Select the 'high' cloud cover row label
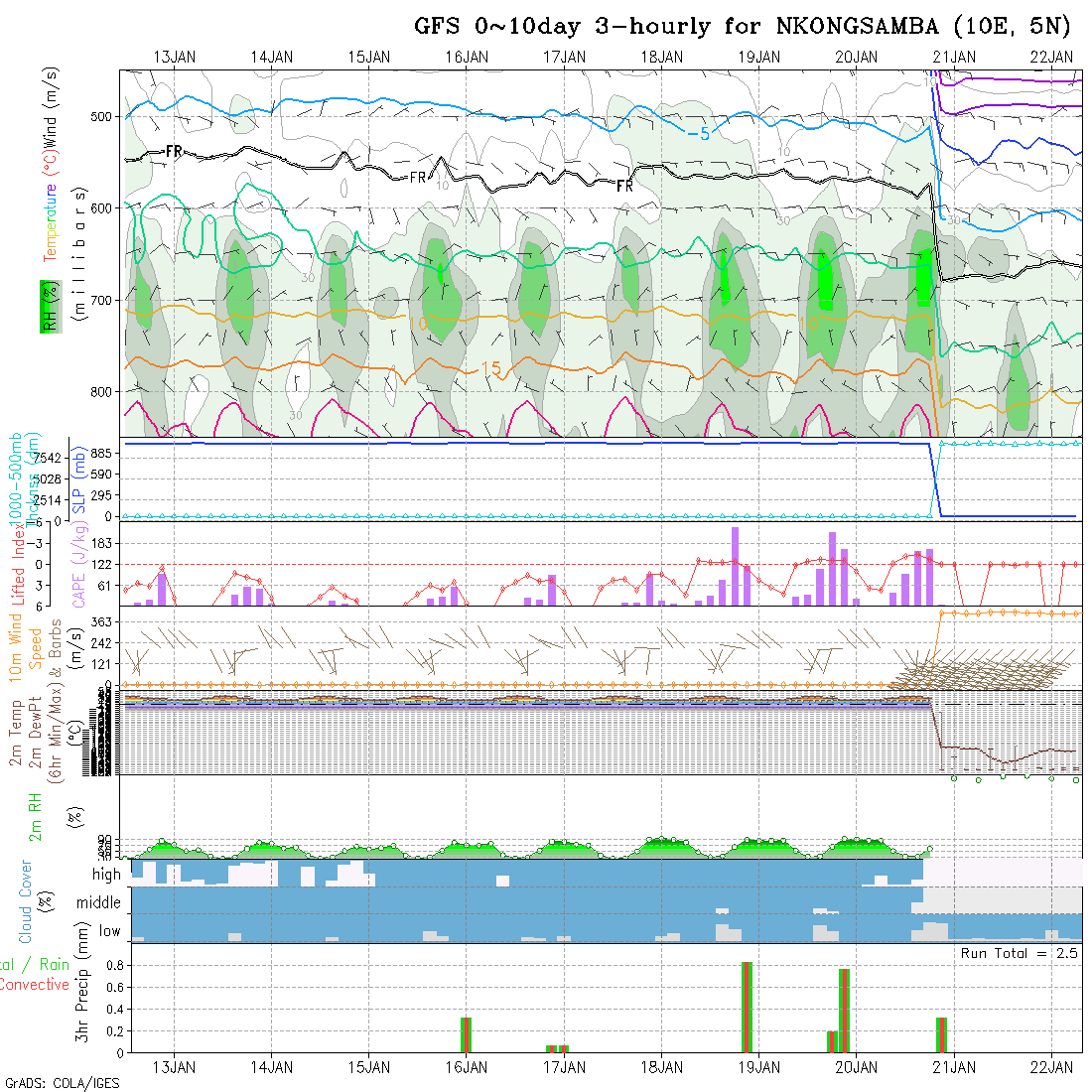The width and height of the screenshot is (1092, 1092). pos(106,875)
